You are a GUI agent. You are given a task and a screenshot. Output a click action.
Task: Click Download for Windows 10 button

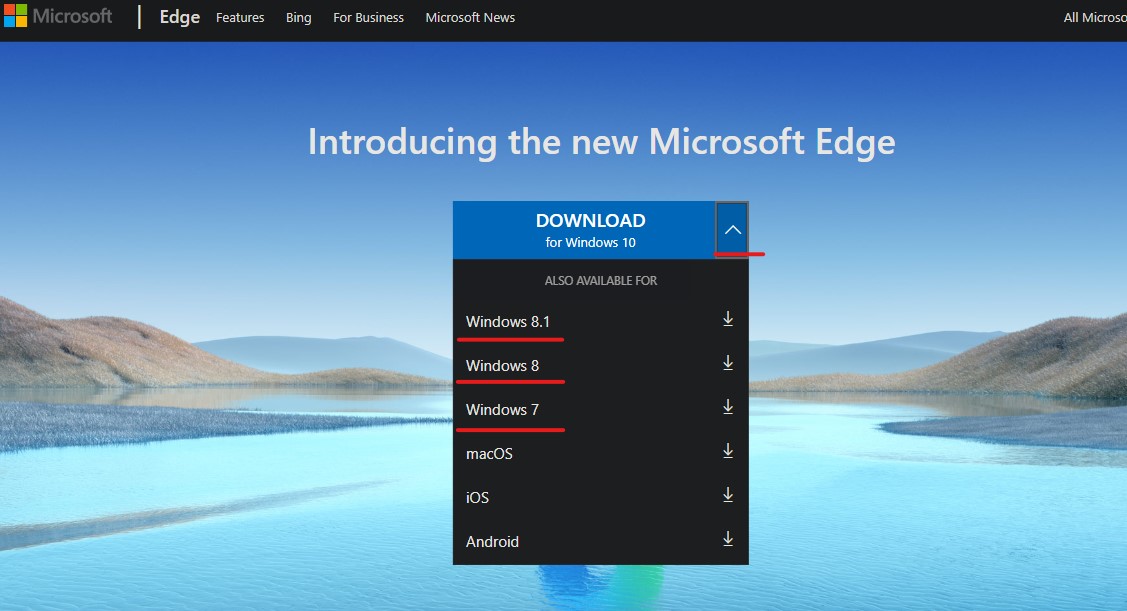[584, 230]
